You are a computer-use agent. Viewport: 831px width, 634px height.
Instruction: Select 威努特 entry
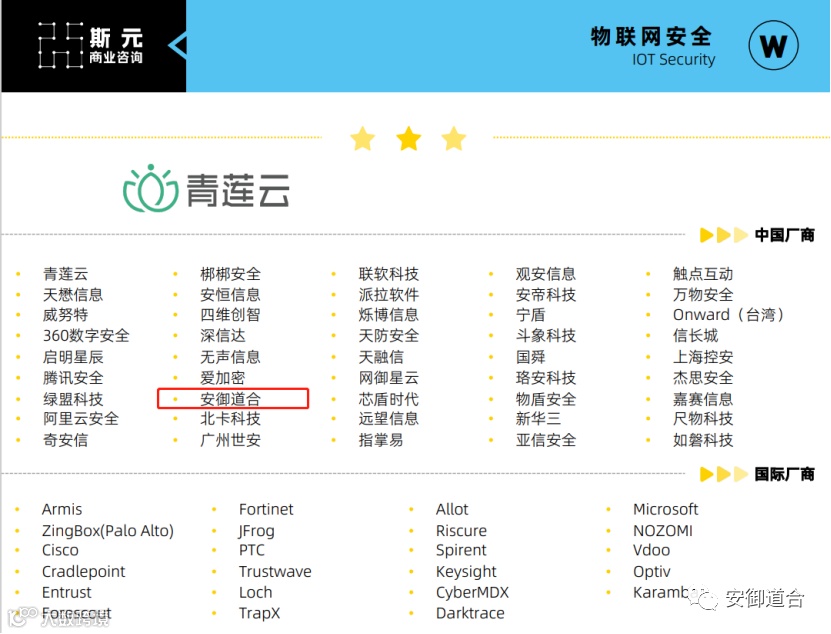click(66, 315)
